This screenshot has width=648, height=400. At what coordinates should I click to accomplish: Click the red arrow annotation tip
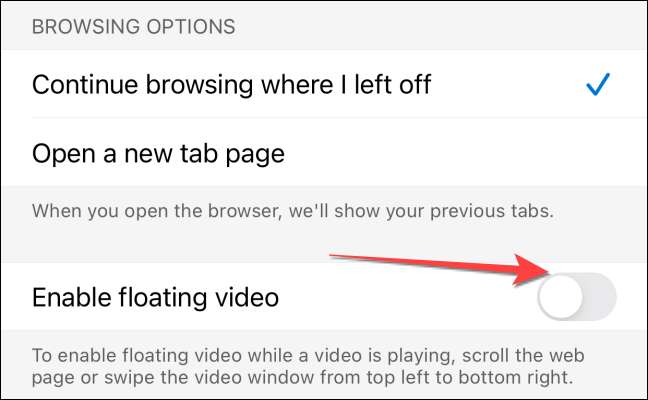pos(545,271)
